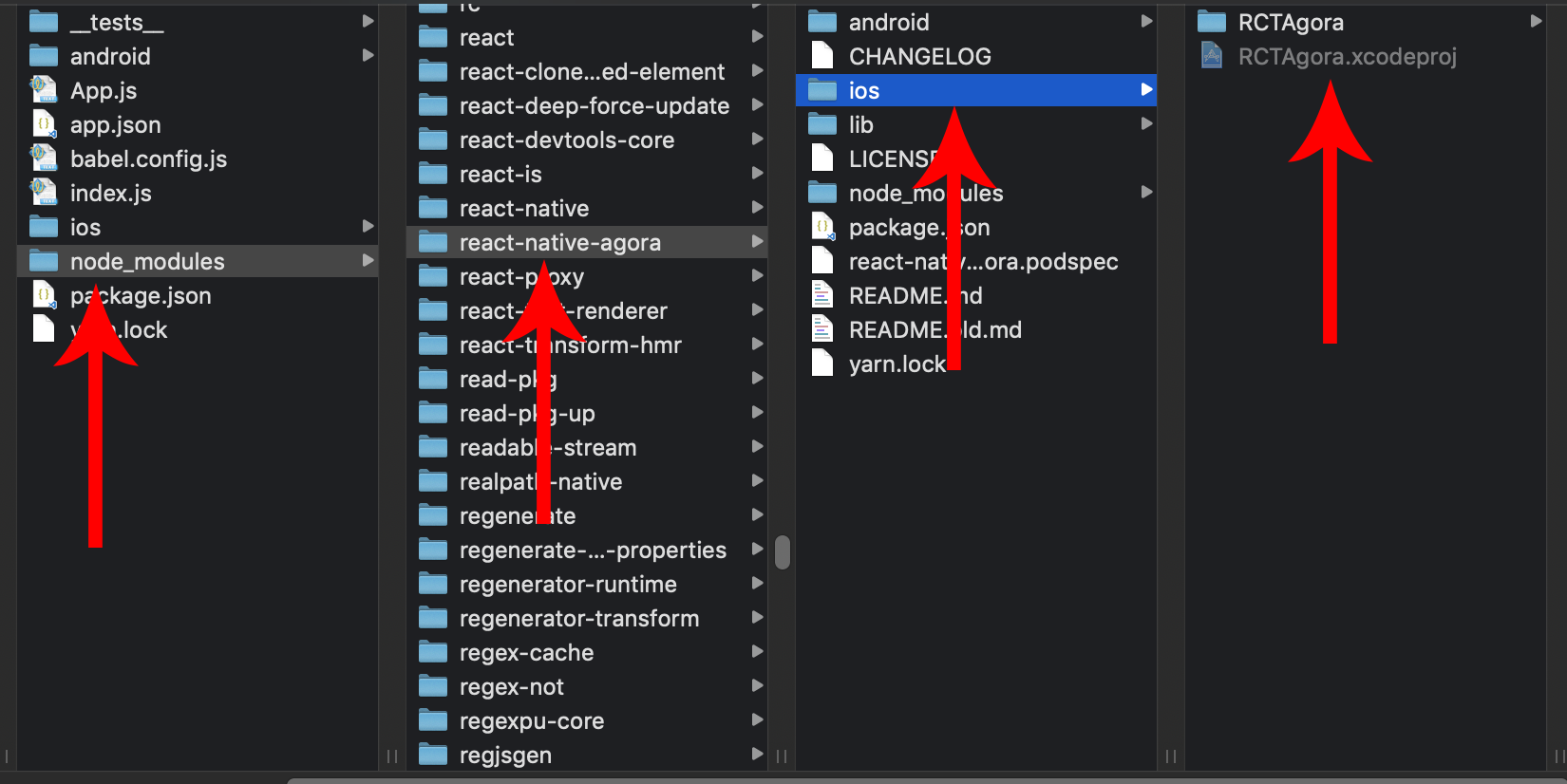This screenshot has height=784, width=1567.
Task: Open the react folder row
Action: click(587, 37)
